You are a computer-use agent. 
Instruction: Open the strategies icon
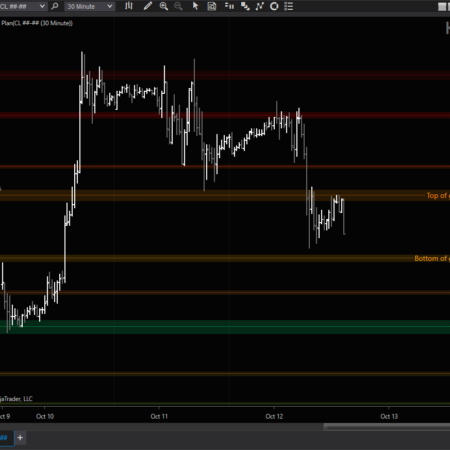(260, 6)
